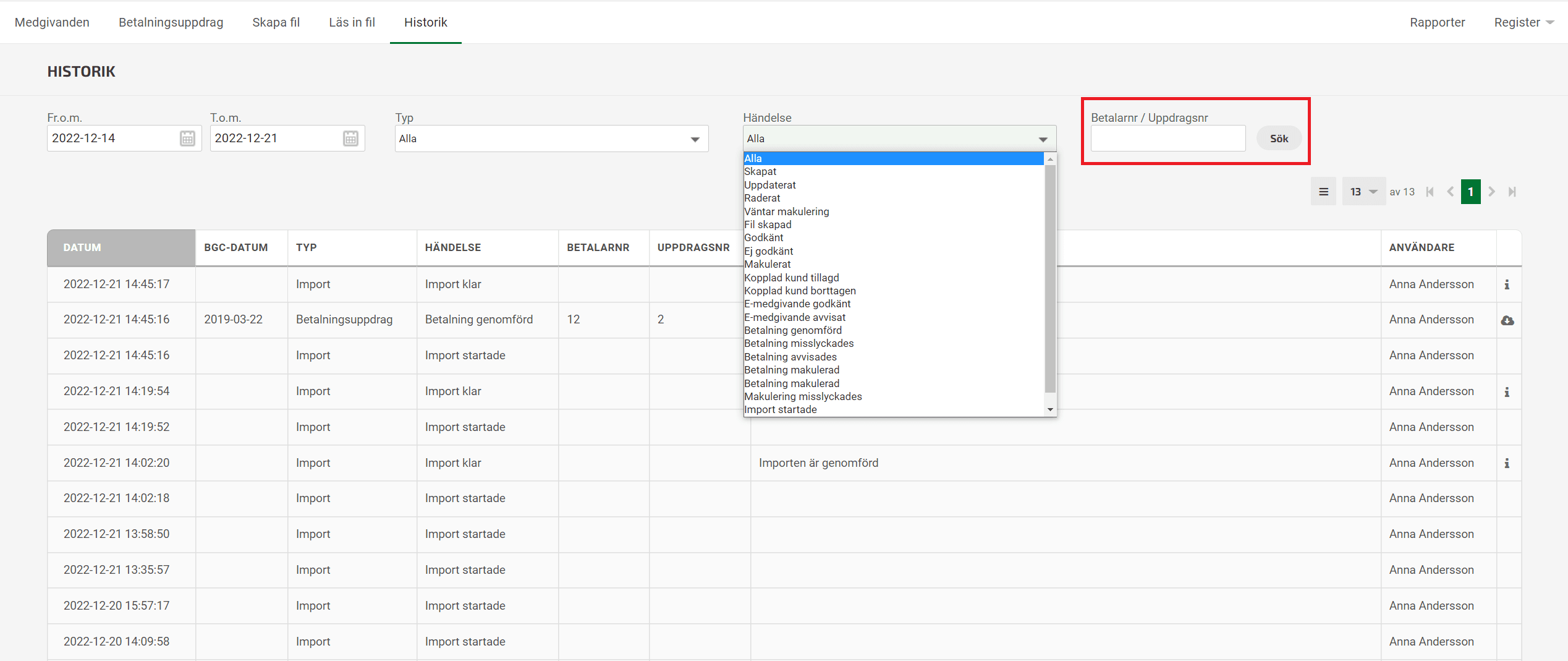The width and height of the screenshot is (1568, 661).
Task: Select 'E-medgivande godkänt' option
Action: 893,304
